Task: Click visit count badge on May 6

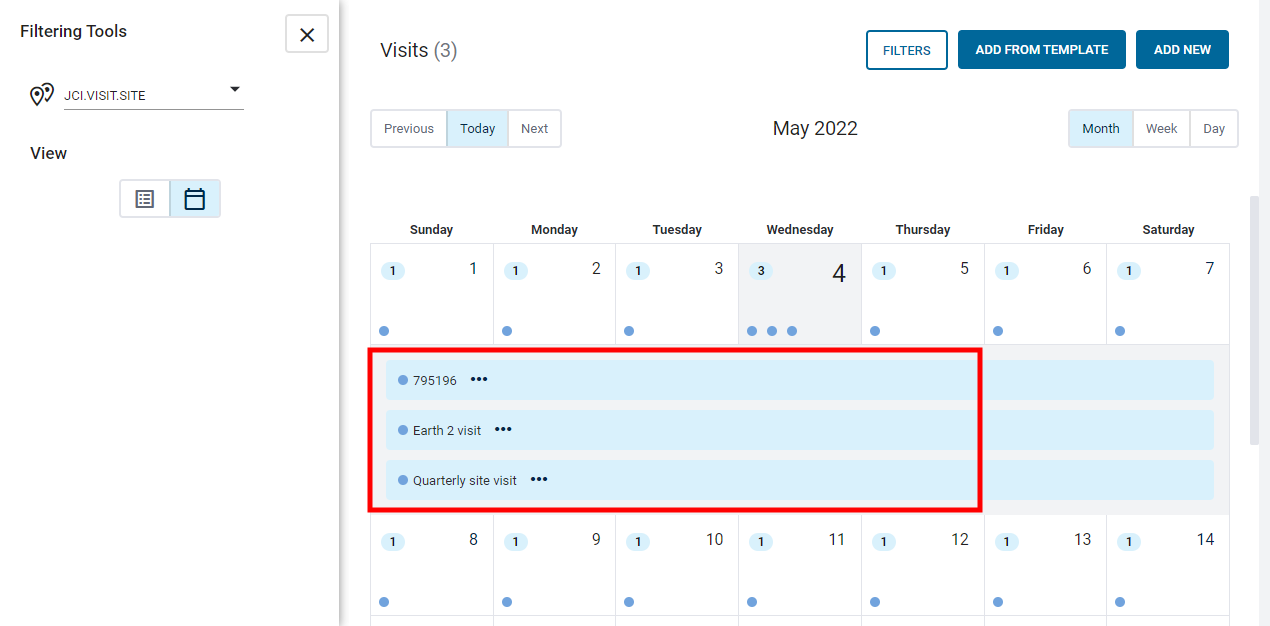Action: [x=1007, y=271]
